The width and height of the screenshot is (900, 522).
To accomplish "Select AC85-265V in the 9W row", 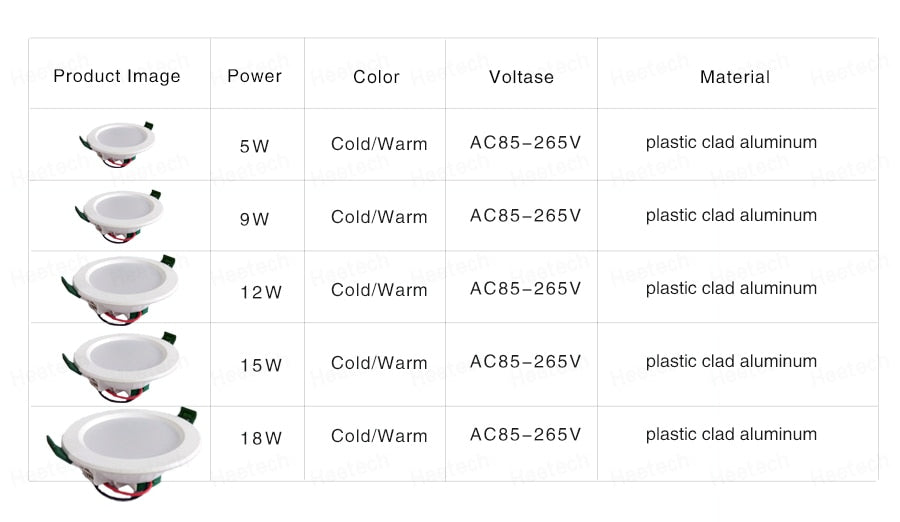I will [525, 215].
